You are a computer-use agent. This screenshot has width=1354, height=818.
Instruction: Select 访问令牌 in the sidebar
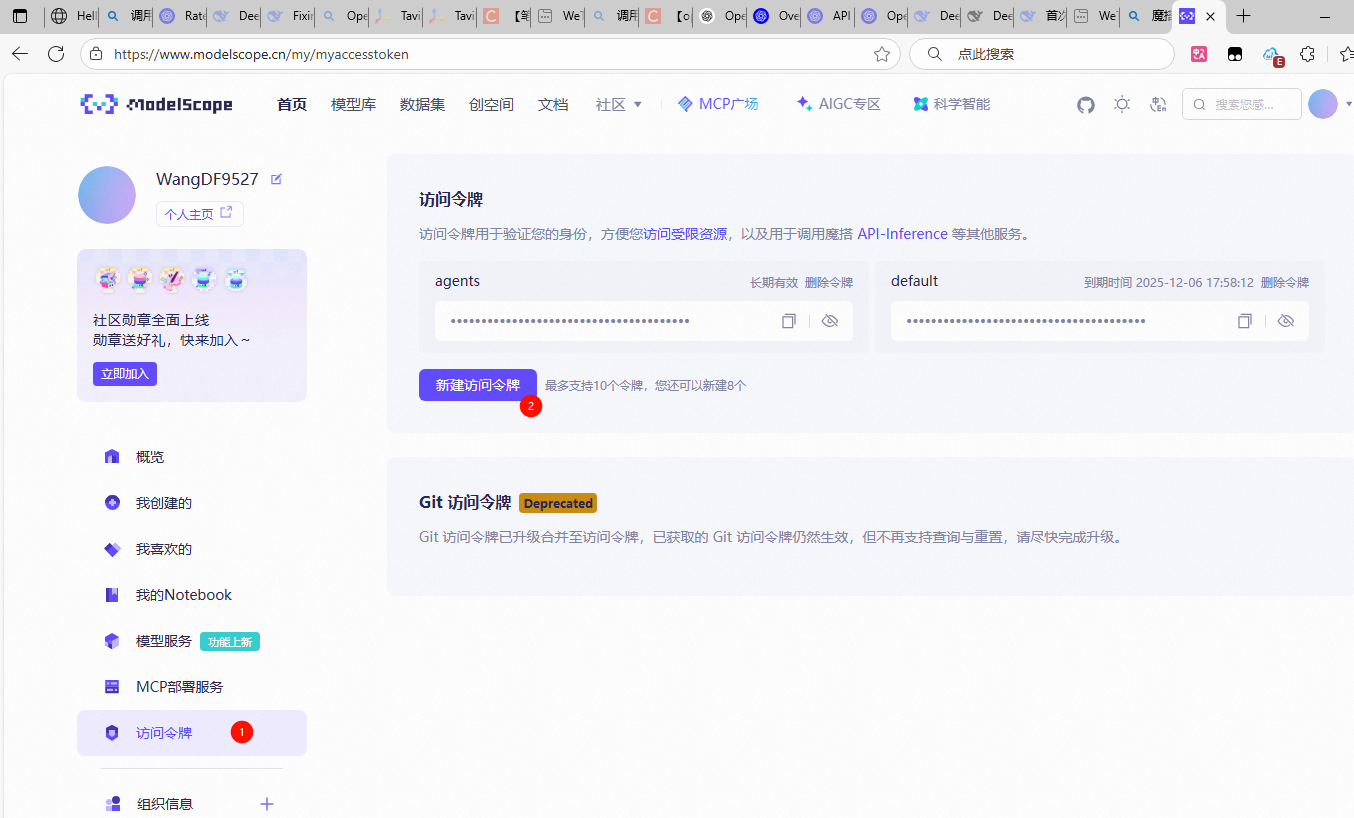[x=192, y=733]
